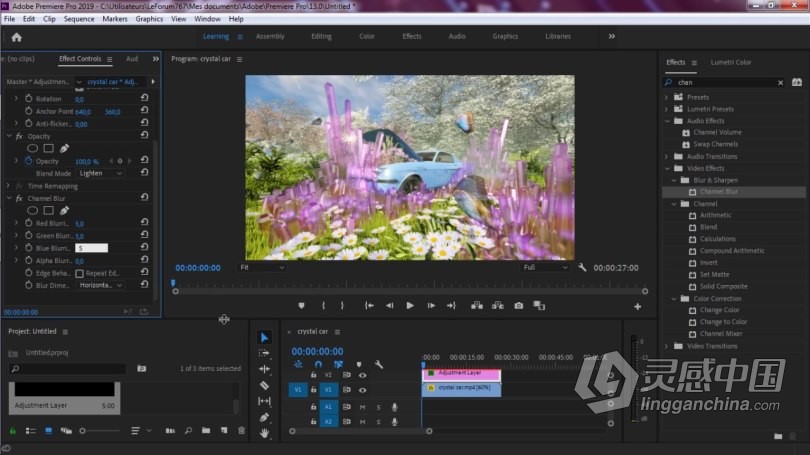
Task: Click the Home icon
Action: [x=17, y=37]
